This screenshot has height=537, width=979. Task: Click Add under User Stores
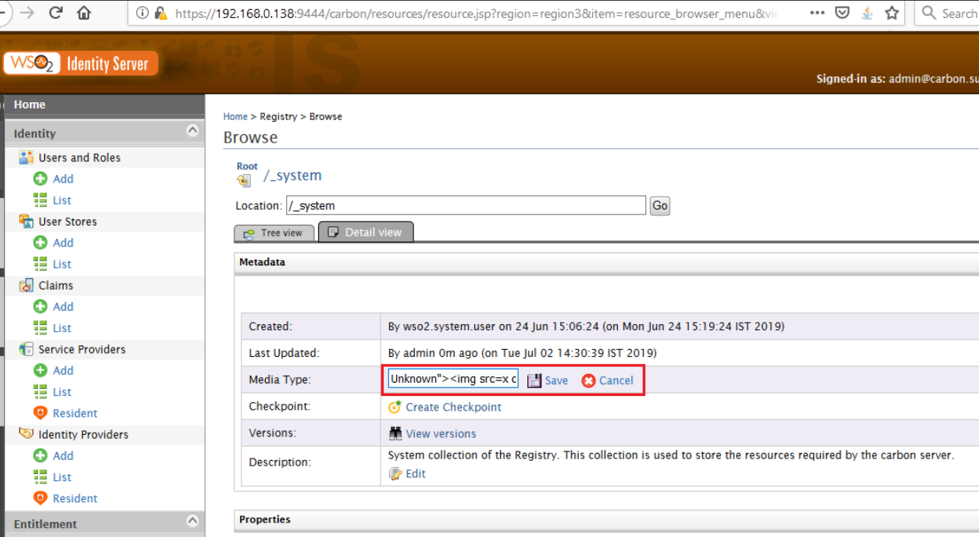[x=63, y=242]
